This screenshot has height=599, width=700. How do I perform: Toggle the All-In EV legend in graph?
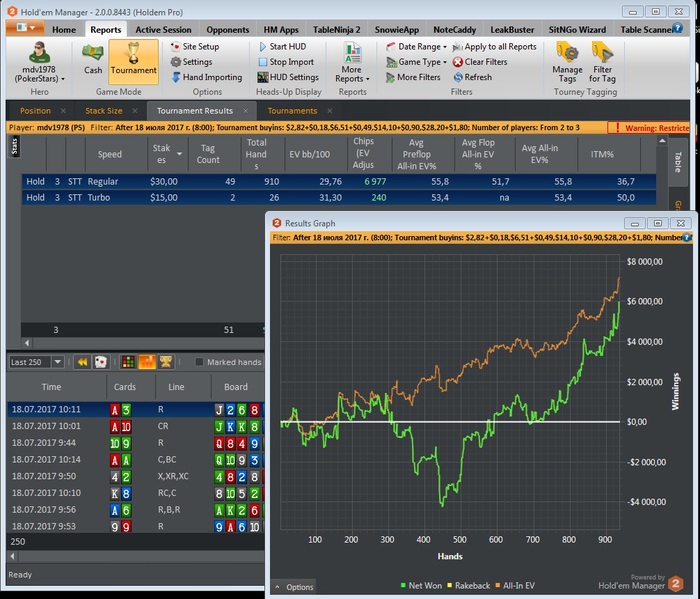tap(515, 586)
